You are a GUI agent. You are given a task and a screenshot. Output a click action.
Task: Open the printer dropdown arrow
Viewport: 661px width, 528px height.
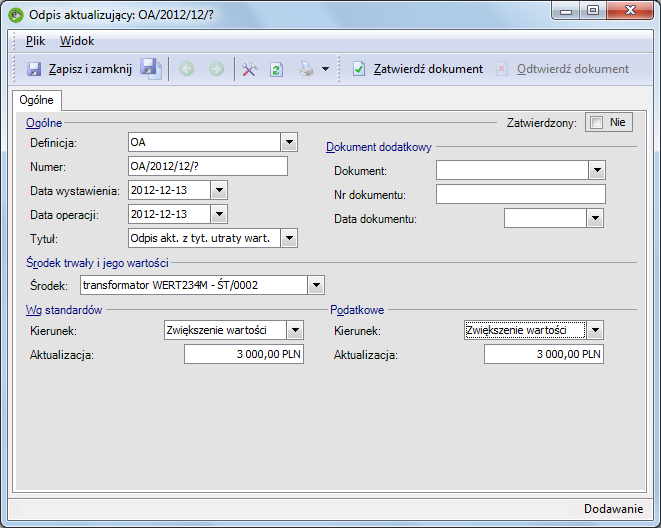coord(325,69)
